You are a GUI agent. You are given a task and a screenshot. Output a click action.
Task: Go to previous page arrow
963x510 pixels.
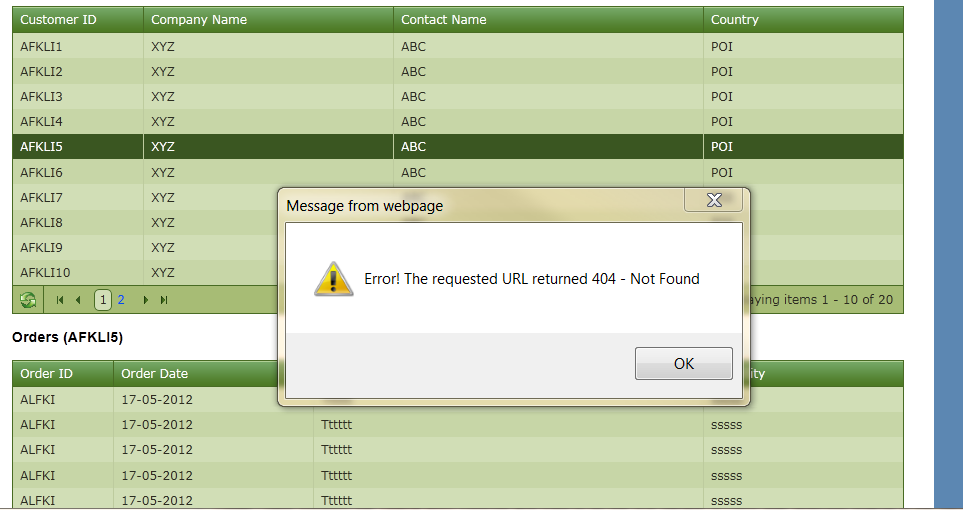78,300
